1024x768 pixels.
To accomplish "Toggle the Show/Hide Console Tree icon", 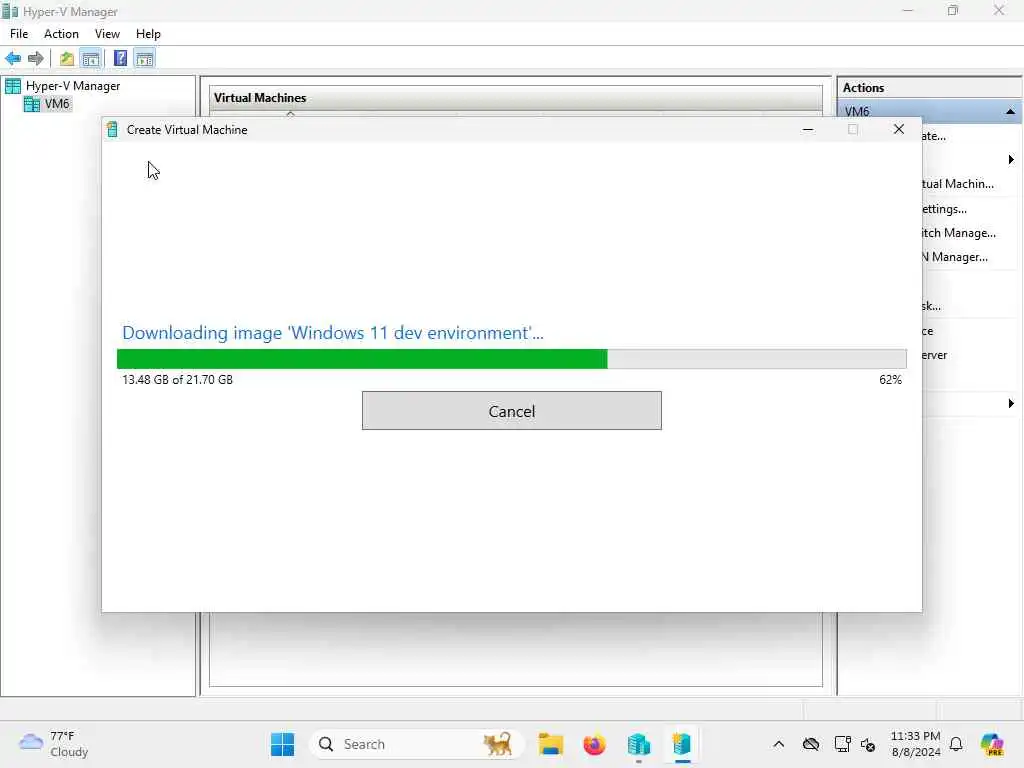I will coord(91,59).
